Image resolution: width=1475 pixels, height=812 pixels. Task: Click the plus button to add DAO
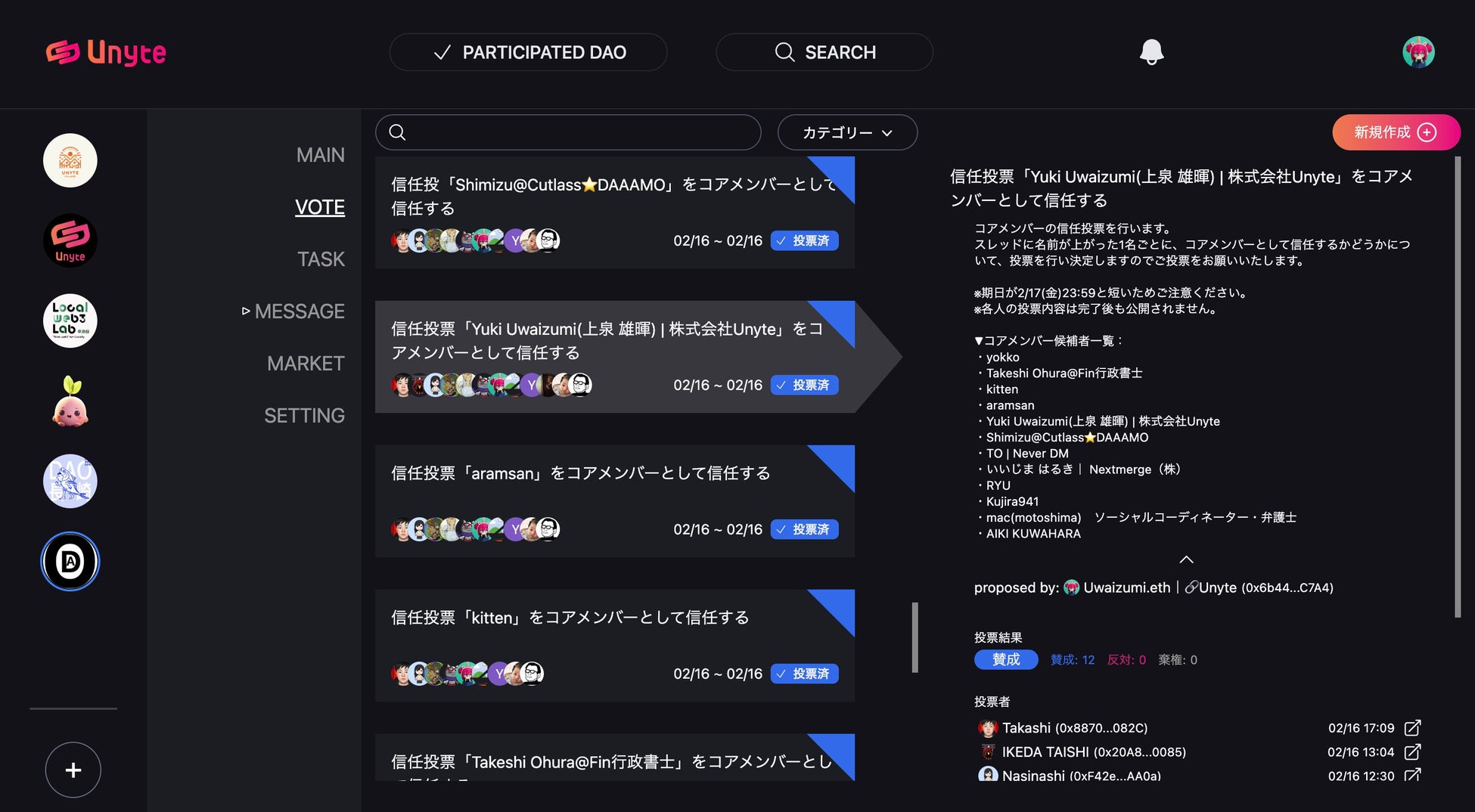coord(73,770)
